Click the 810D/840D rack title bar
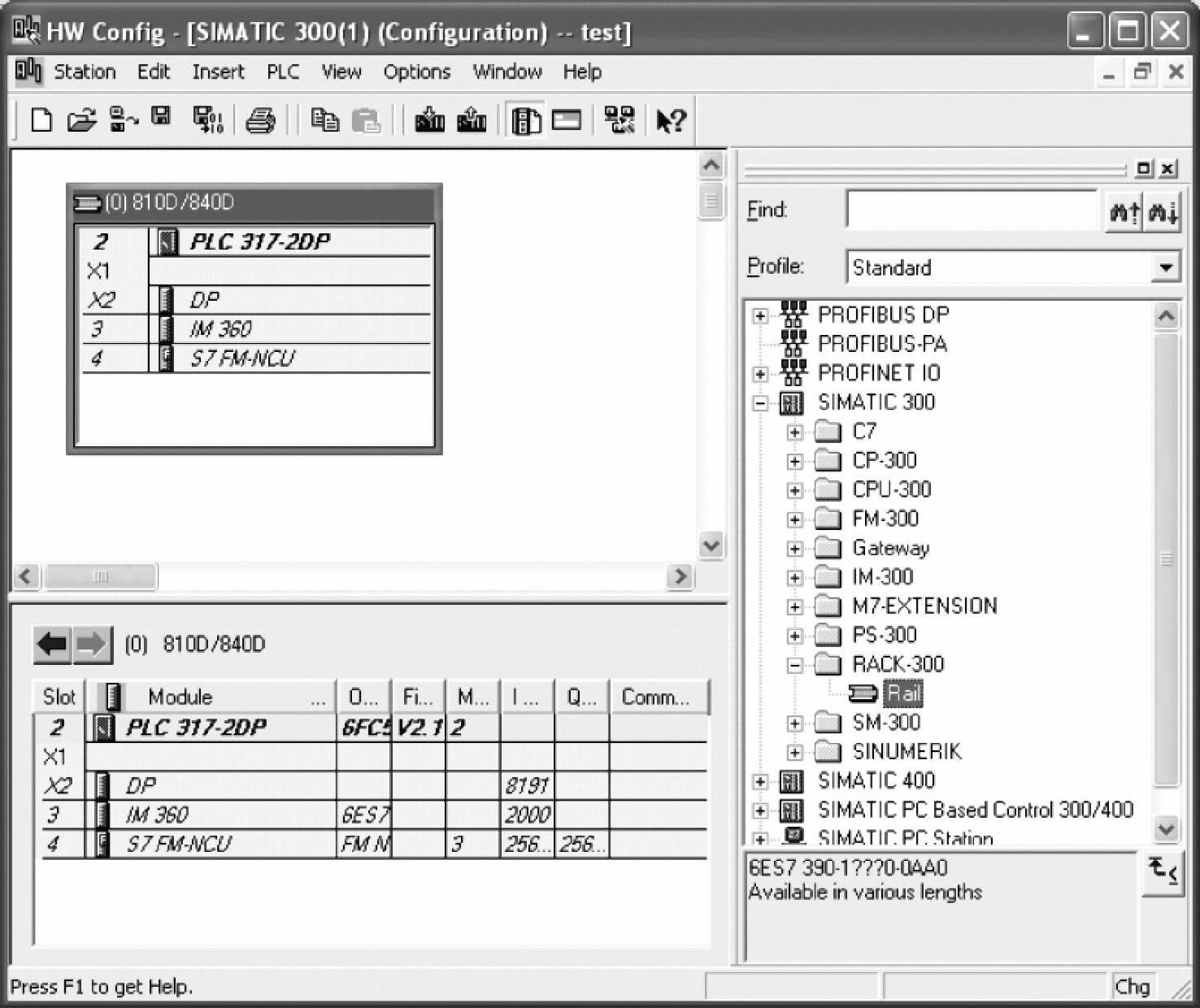Viewport: 1200px width, 1008px height. (x=254, y=202)
